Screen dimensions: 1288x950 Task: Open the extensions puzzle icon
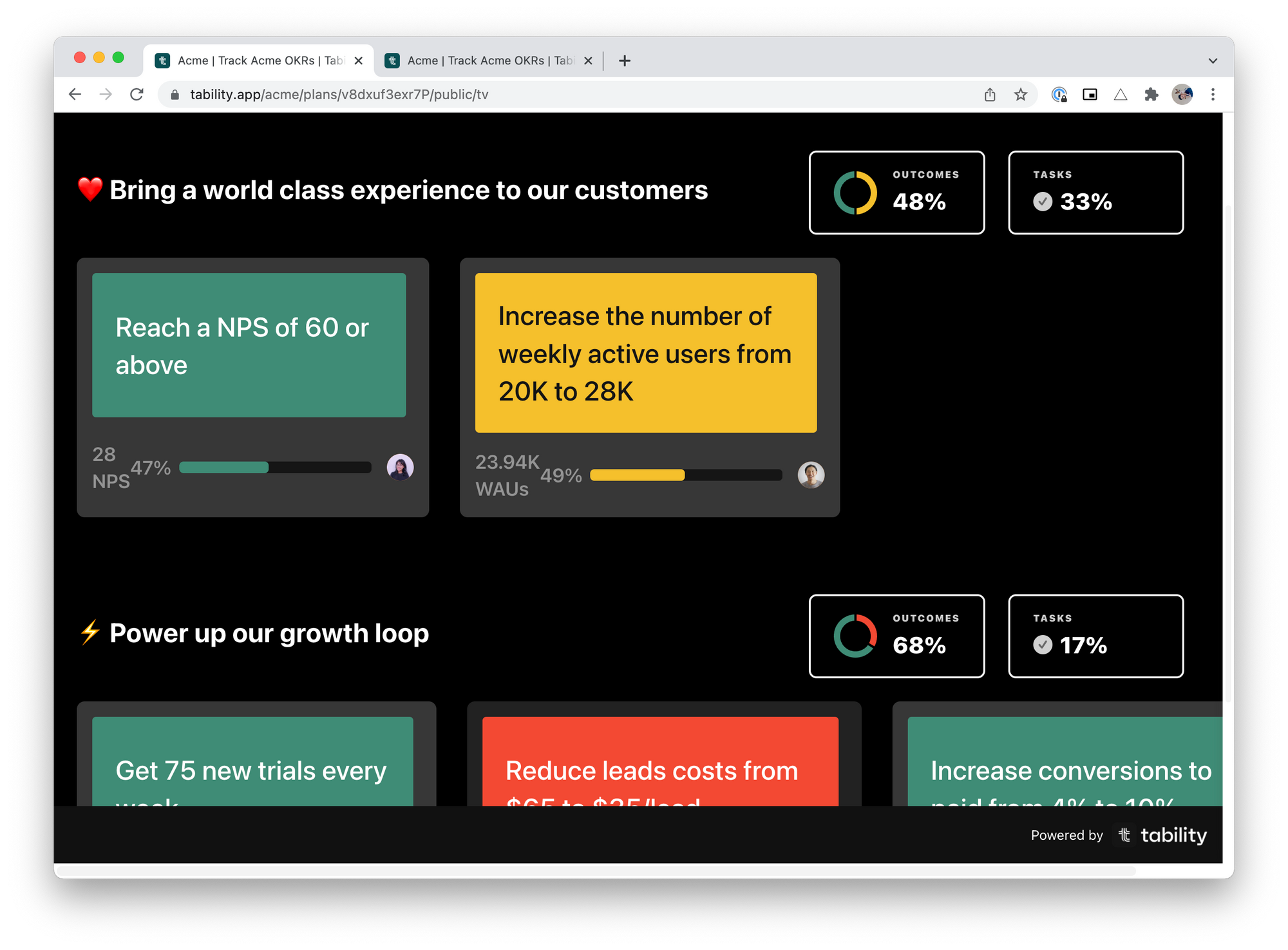tap(1151, 95)
